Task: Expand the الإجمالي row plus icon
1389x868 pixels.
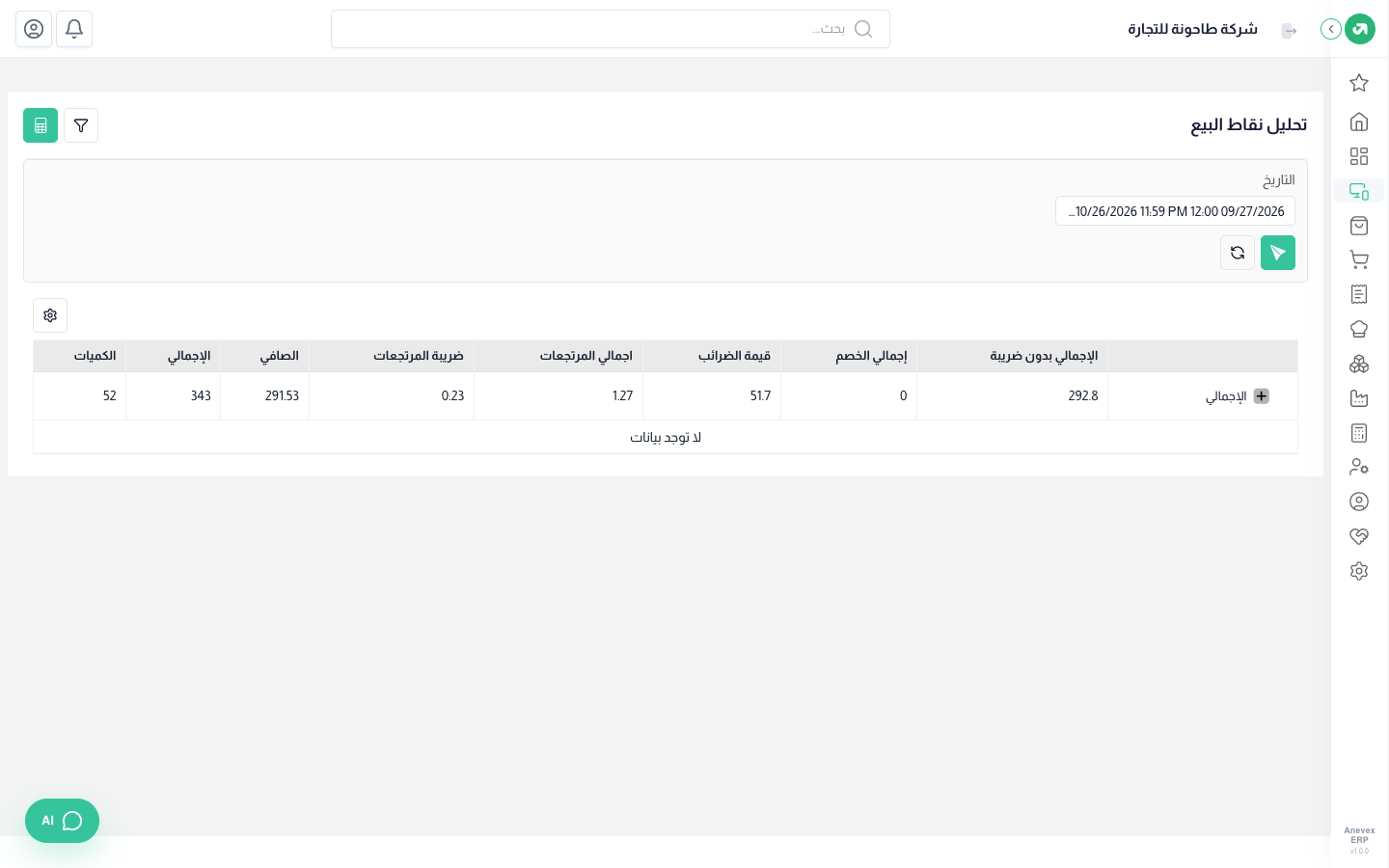Action: click(1261, 396)
